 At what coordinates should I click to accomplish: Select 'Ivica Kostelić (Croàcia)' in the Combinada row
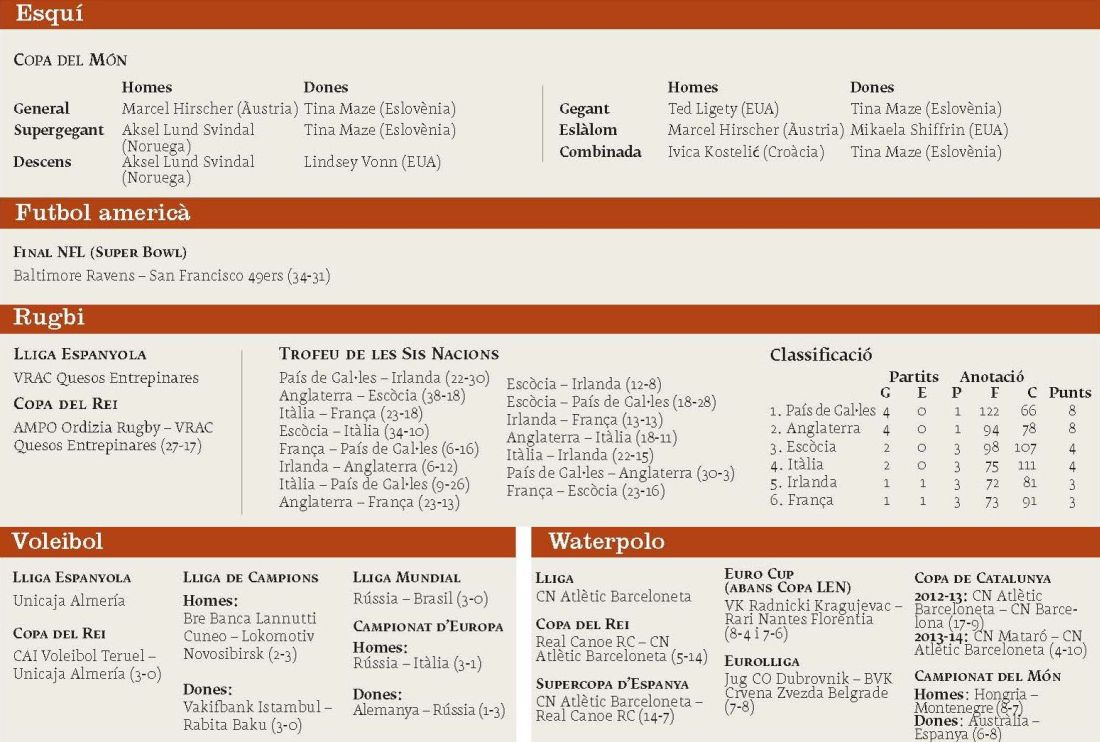click(x=746, y=152)
